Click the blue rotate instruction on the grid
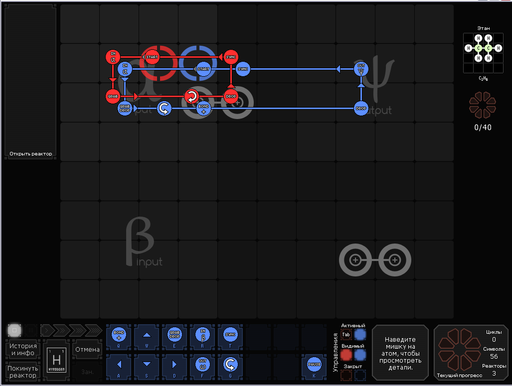 164,108
